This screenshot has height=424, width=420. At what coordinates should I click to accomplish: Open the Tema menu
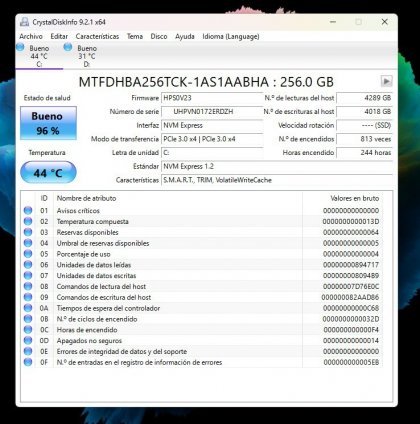point(135,36)
